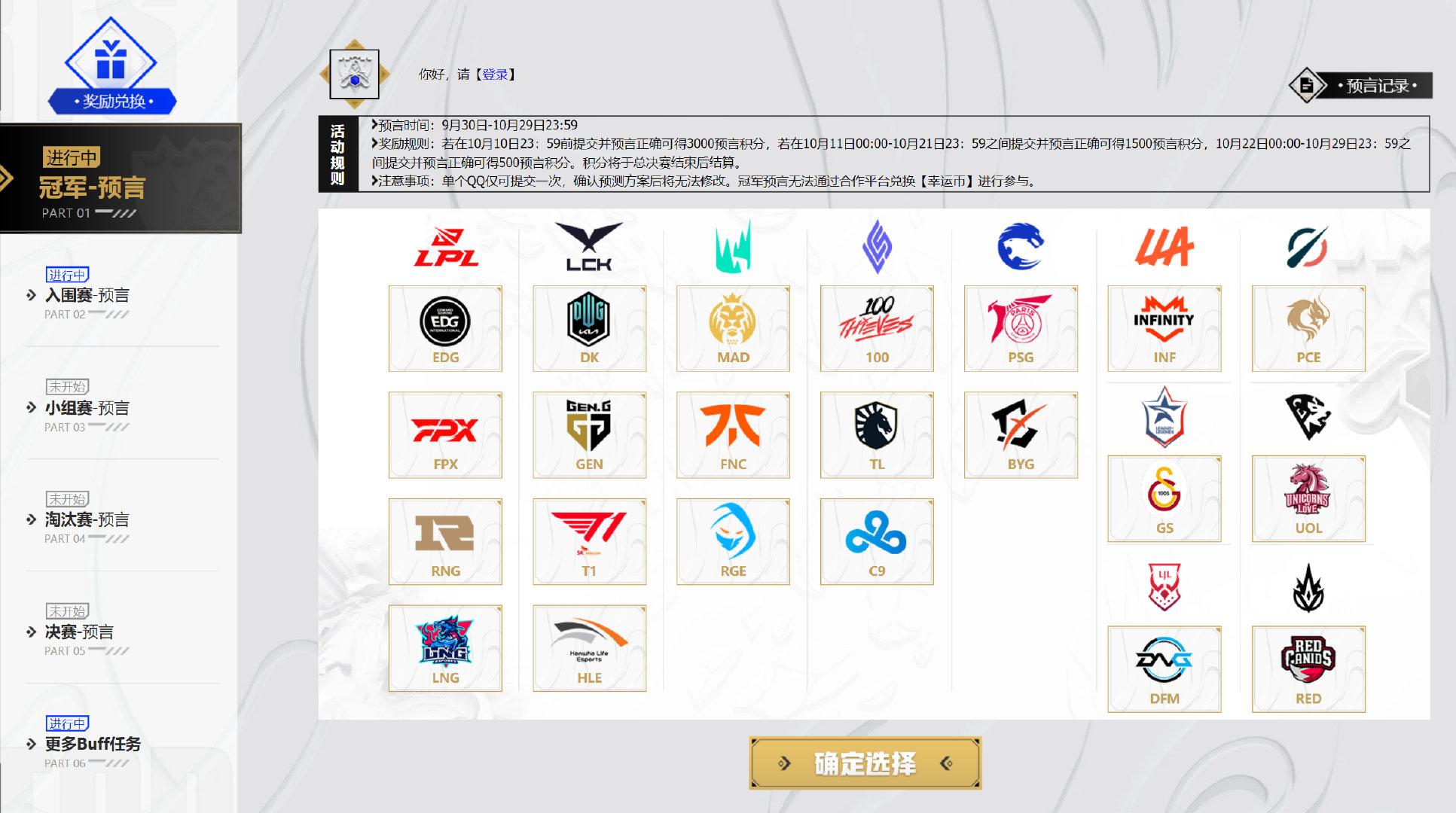The image size is (1456, 813).
Task: Select the Team Liquid TL tile
Action: 877,434
